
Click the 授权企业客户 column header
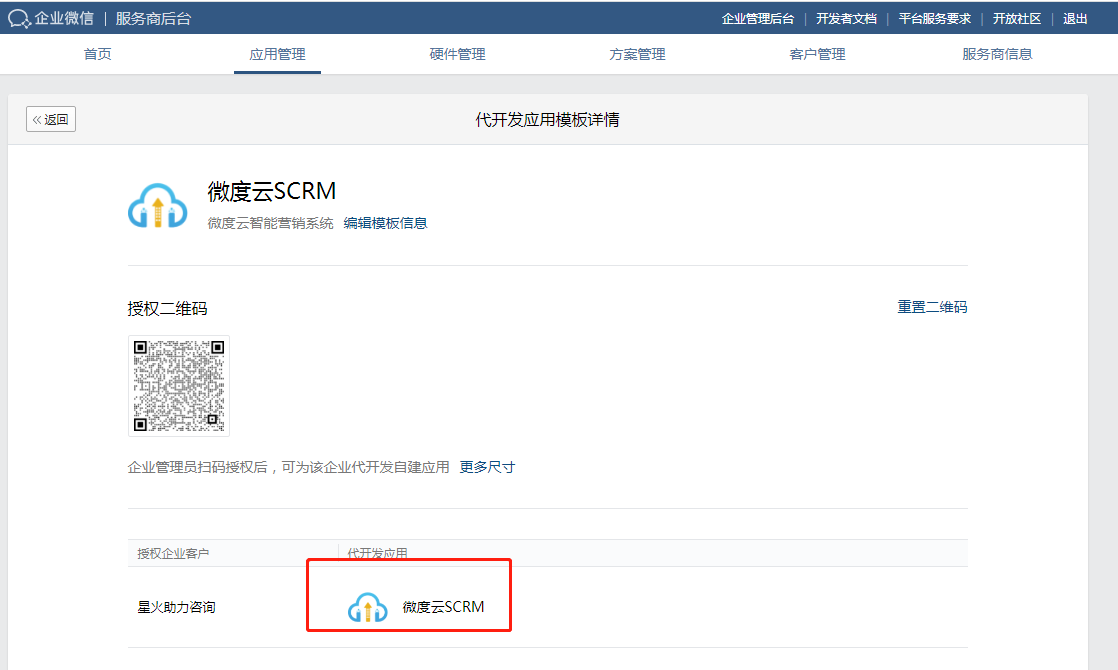point(173,553)
